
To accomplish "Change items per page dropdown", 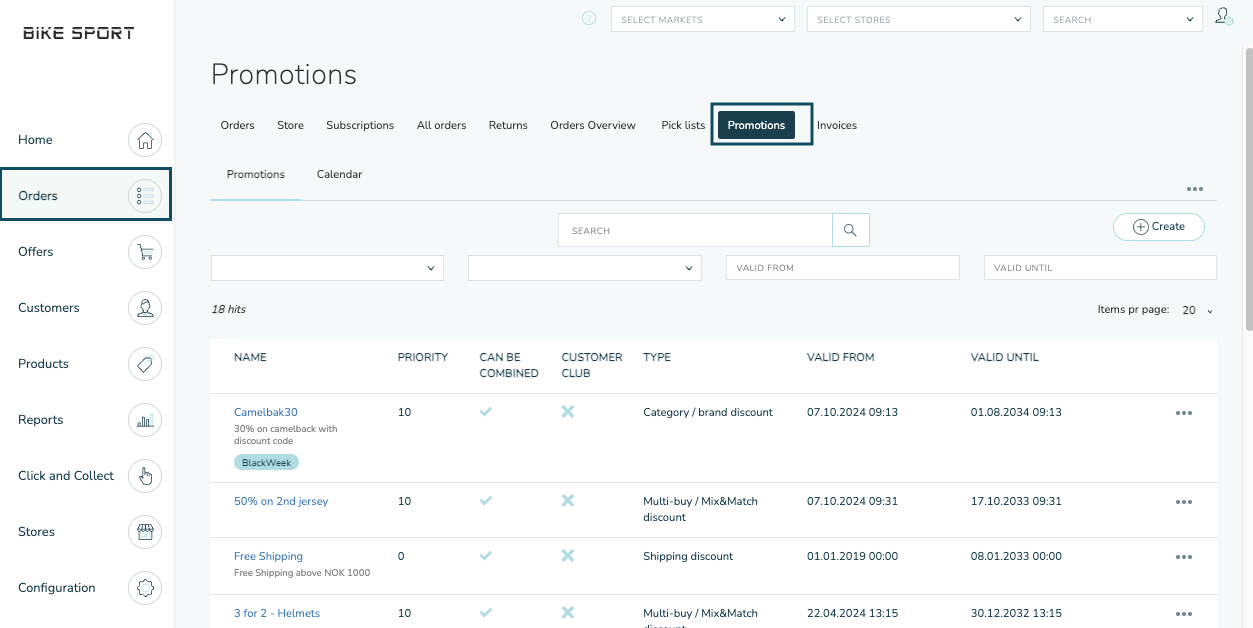I will pos(1196,310).
